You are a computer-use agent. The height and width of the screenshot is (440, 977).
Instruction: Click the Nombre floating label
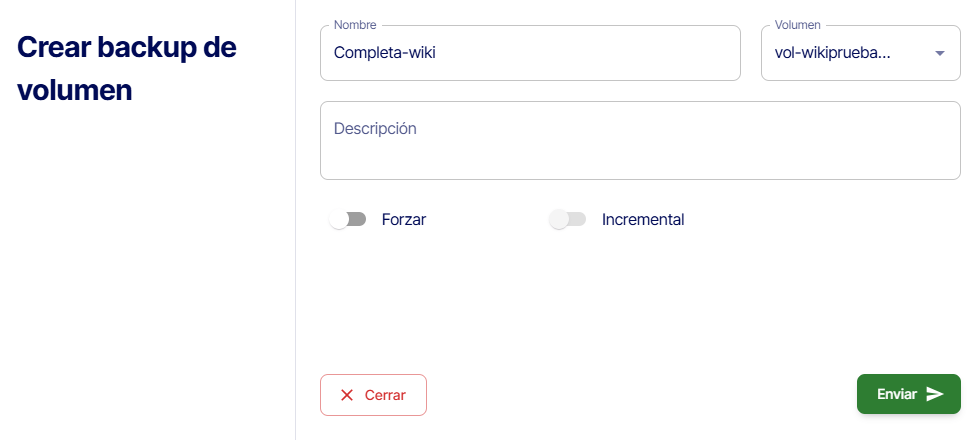(x=354, y=24)
